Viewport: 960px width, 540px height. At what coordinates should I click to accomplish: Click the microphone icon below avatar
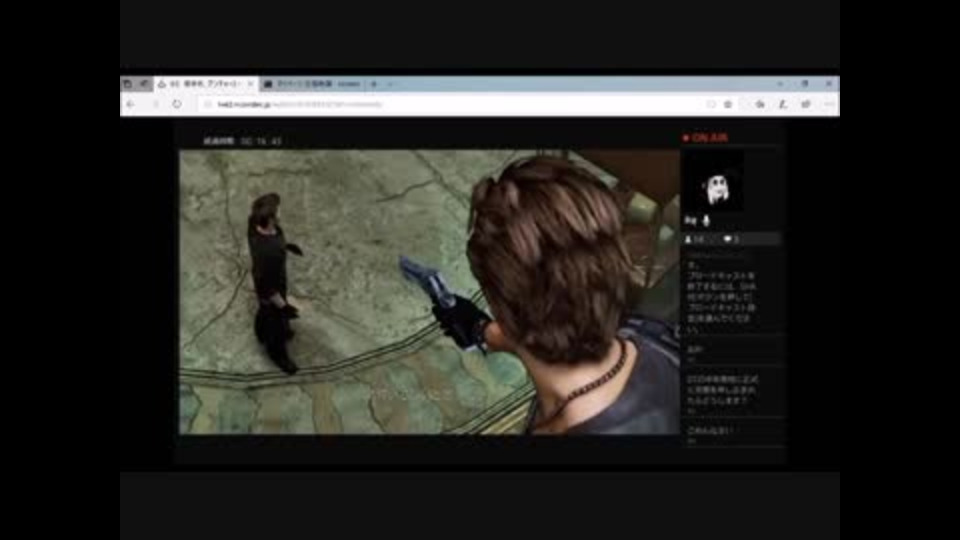[x=706, y=220]
